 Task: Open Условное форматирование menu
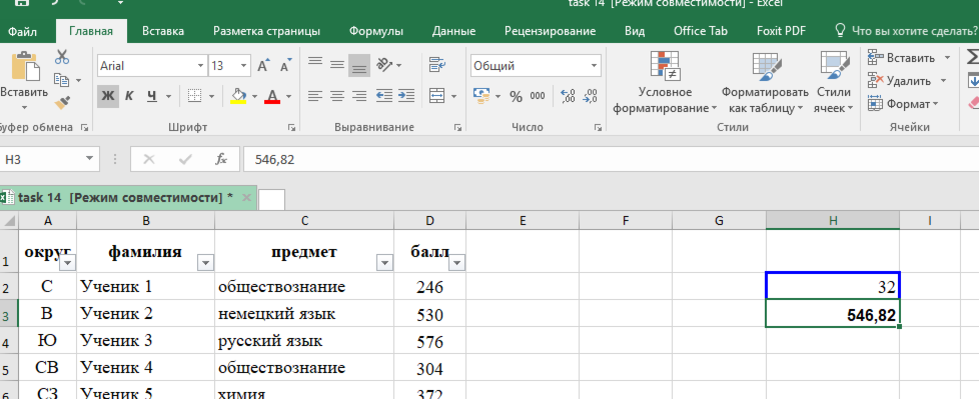point(665,83)
